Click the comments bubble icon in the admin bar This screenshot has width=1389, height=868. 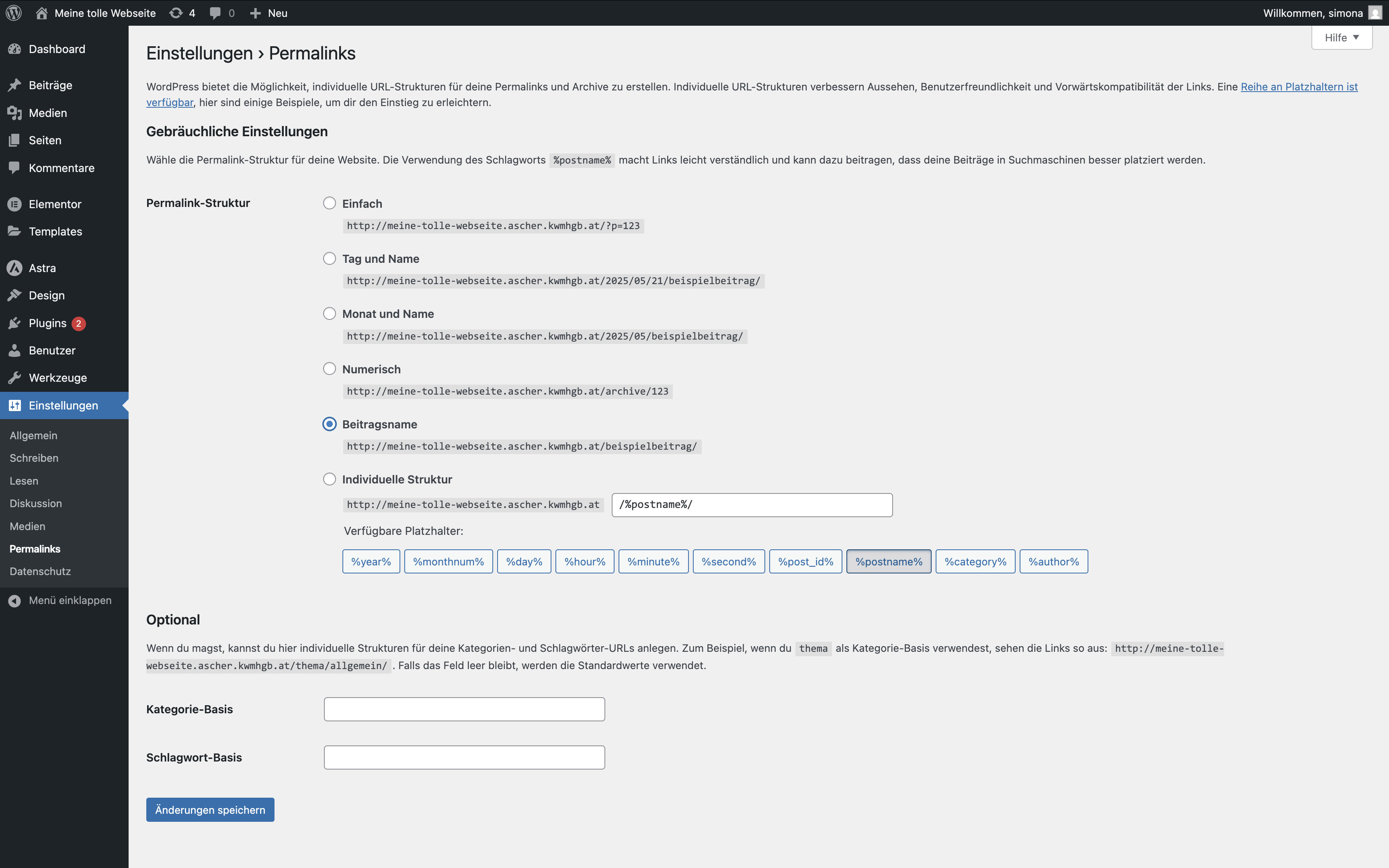(215, 12)
